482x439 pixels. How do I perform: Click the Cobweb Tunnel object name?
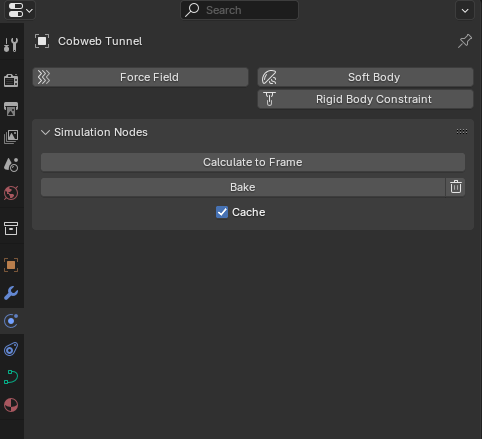[100, 41]
